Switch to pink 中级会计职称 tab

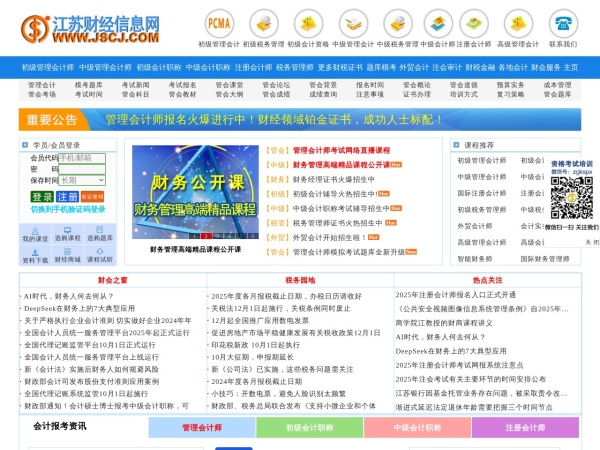point(417,427)
